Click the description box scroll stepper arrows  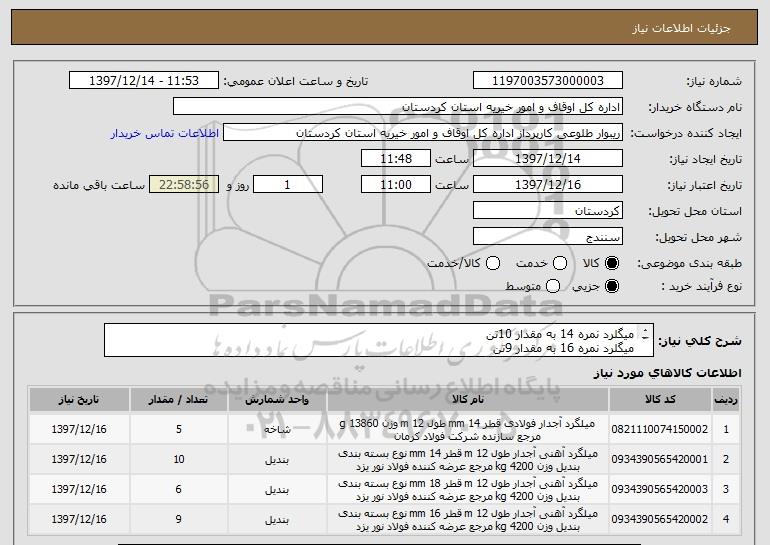tap(645, 334)
